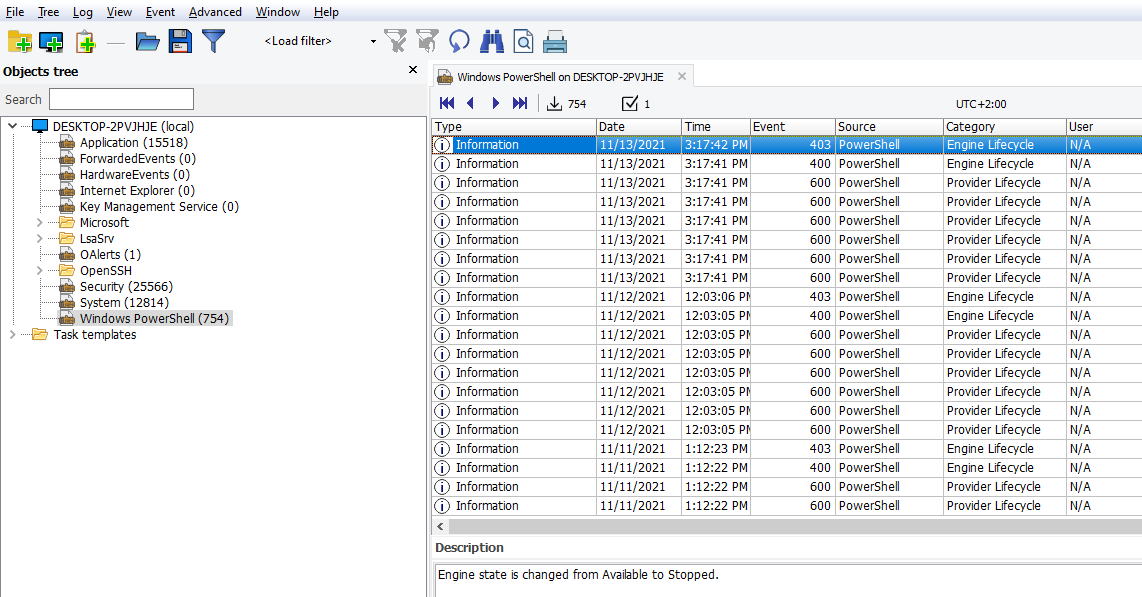Click the Add computer toolbar icon
Screen dimensions: 1142x597
[51, 41]
